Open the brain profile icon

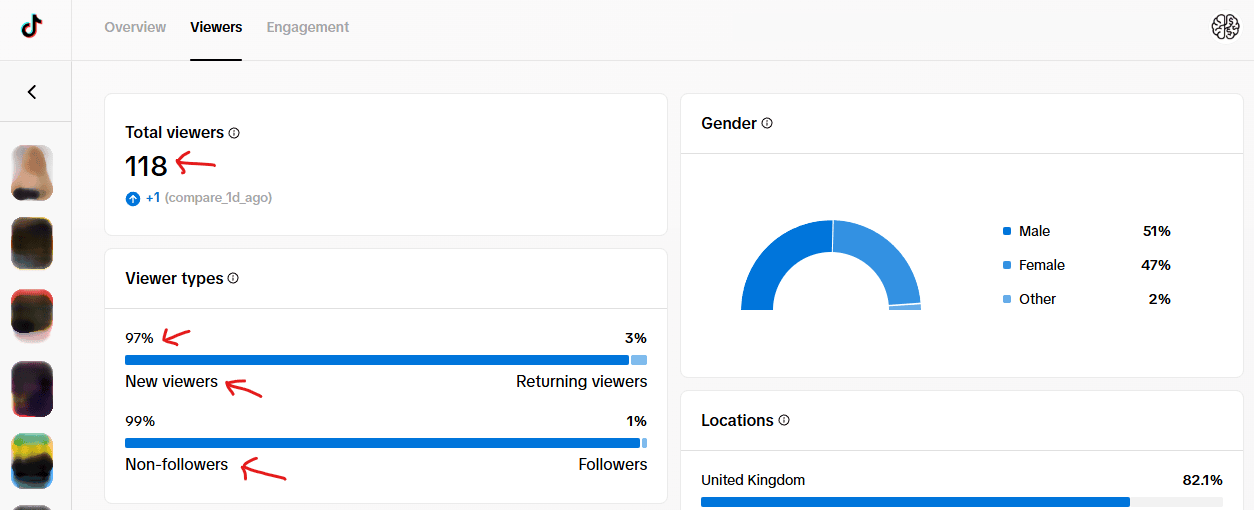coord(1225,28)
